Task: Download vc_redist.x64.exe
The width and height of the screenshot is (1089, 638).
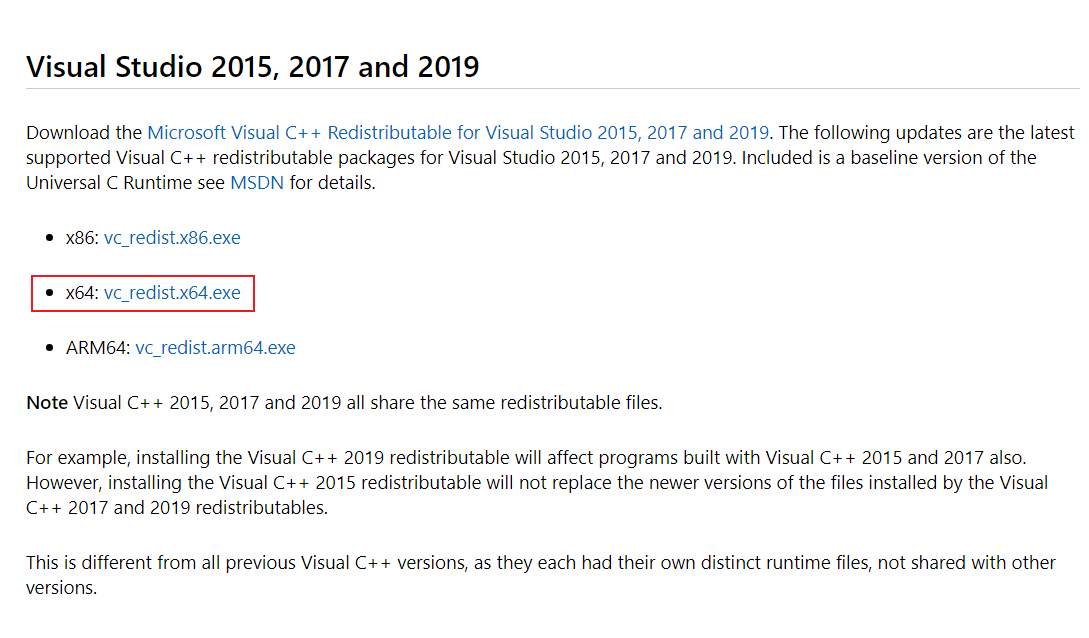Action: point(172,293)
